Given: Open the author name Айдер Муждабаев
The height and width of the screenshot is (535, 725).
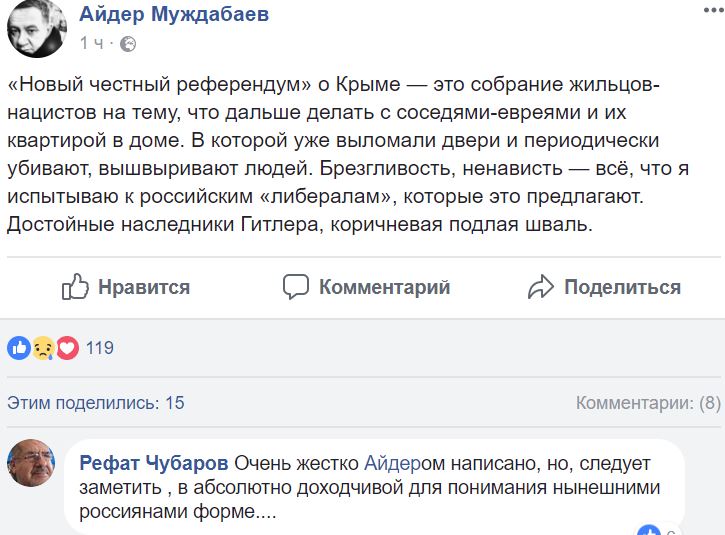Looking at the screenshot, I should click(174, 14).
